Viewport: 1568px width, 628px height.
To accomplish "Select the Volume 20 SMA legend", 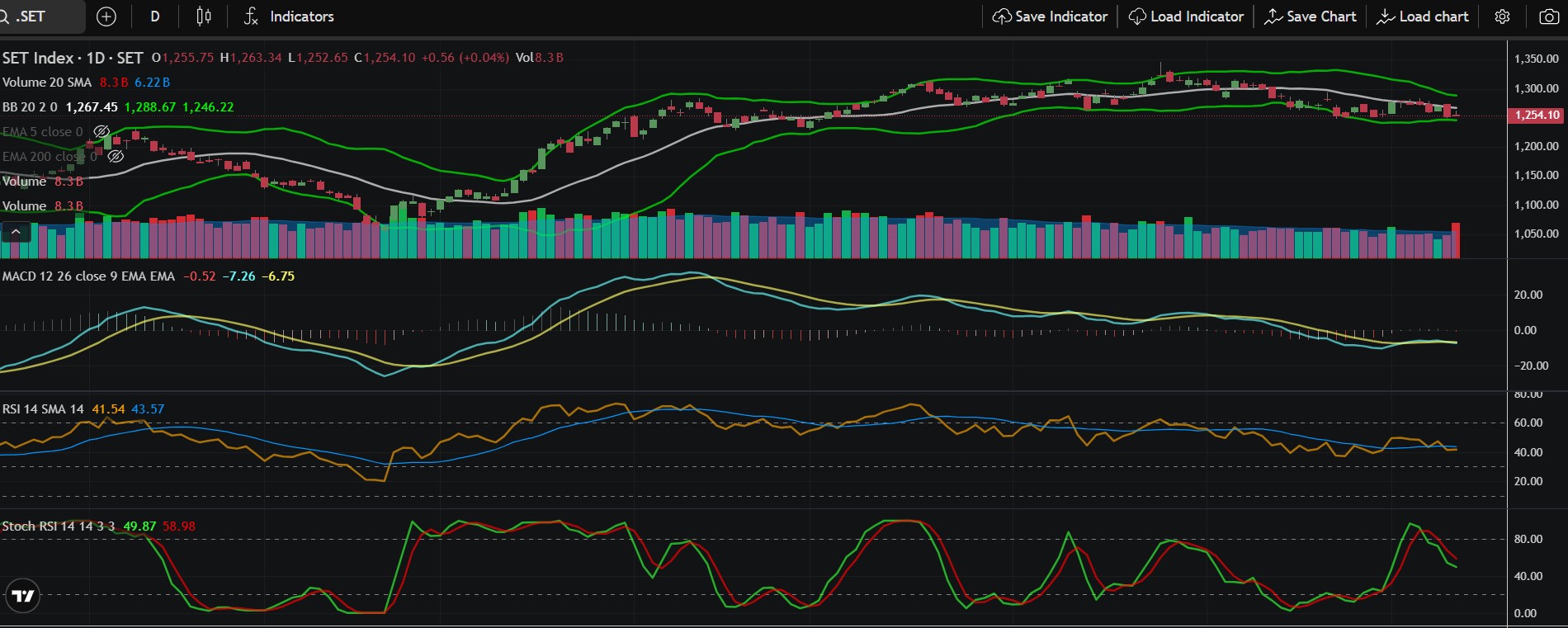I will coord(47,83).
